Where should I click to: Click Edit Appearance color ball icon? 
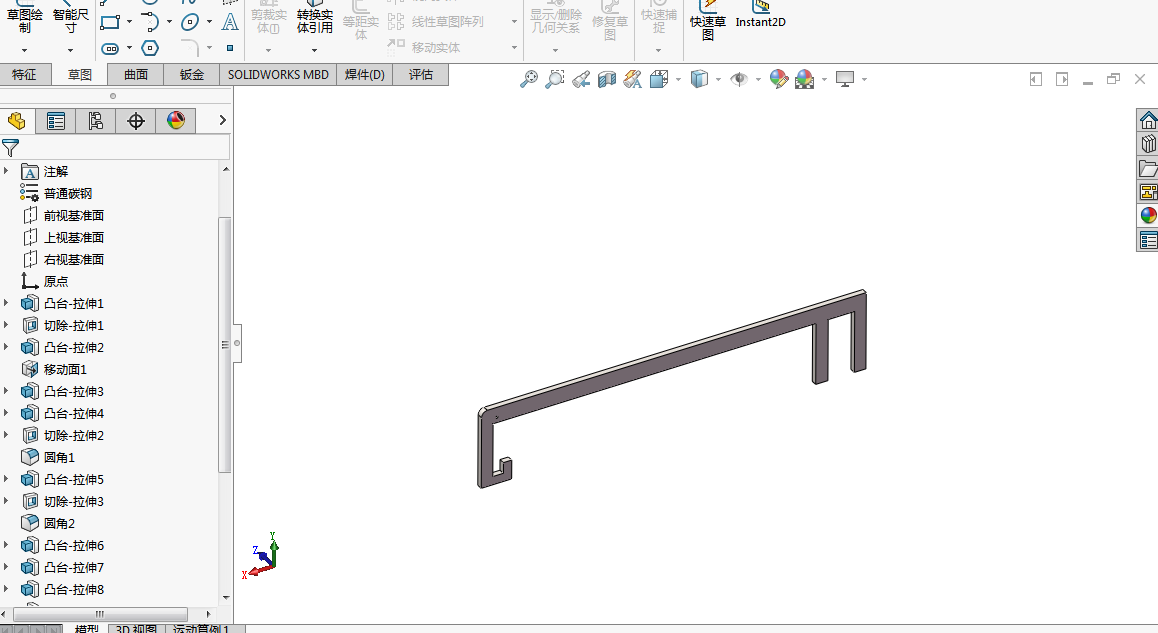coord(778,79)
